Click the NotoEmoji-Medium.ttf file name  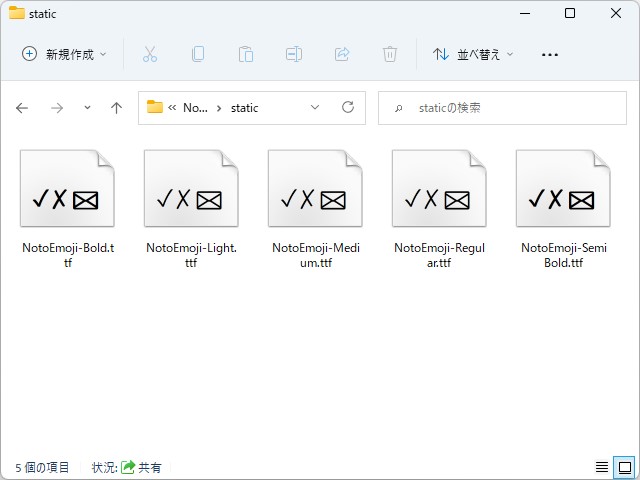[x=316, y=255]
